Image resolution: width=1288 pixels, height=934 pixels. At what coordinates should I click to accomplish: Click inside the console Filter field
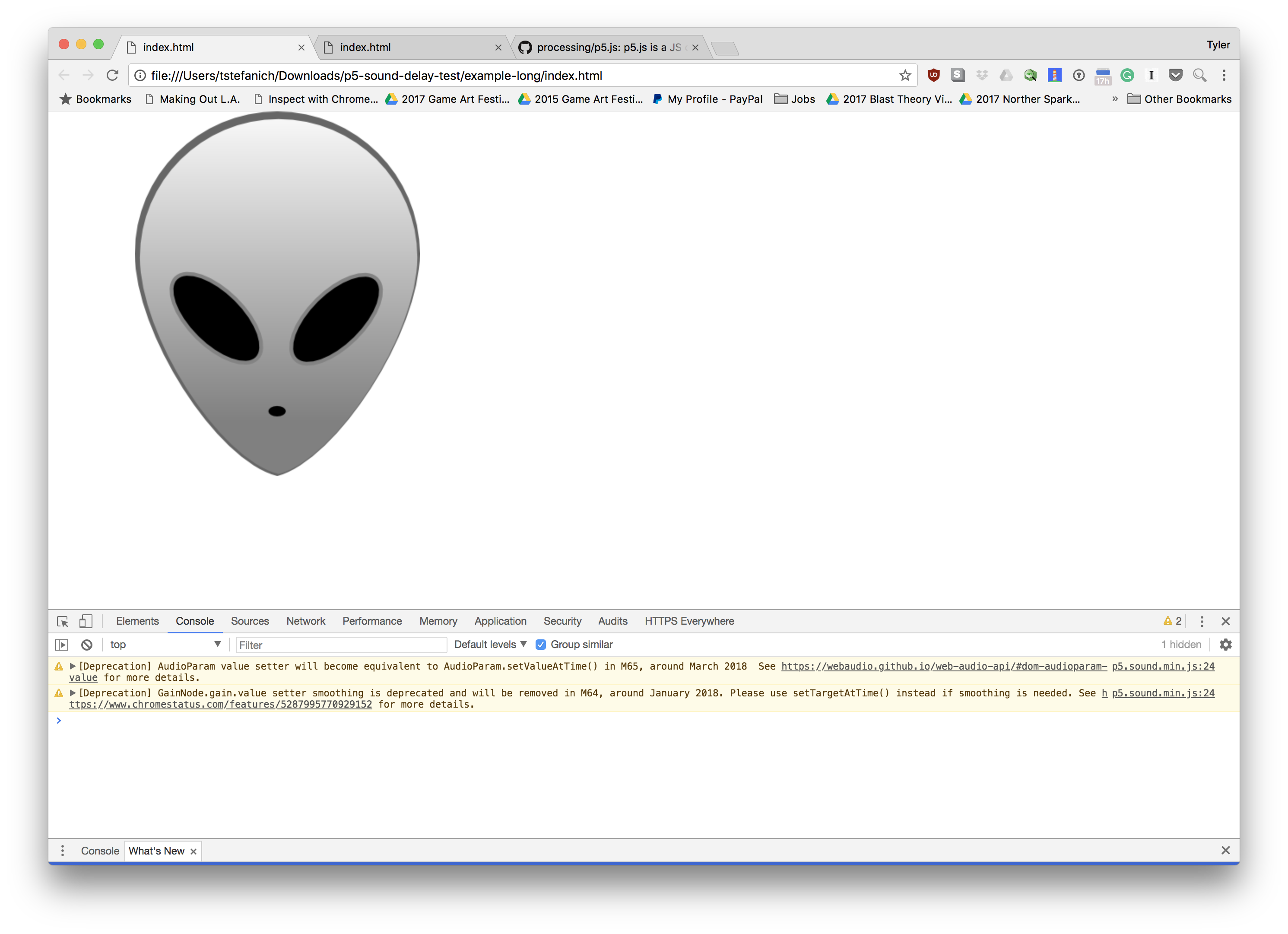point(341,645)
